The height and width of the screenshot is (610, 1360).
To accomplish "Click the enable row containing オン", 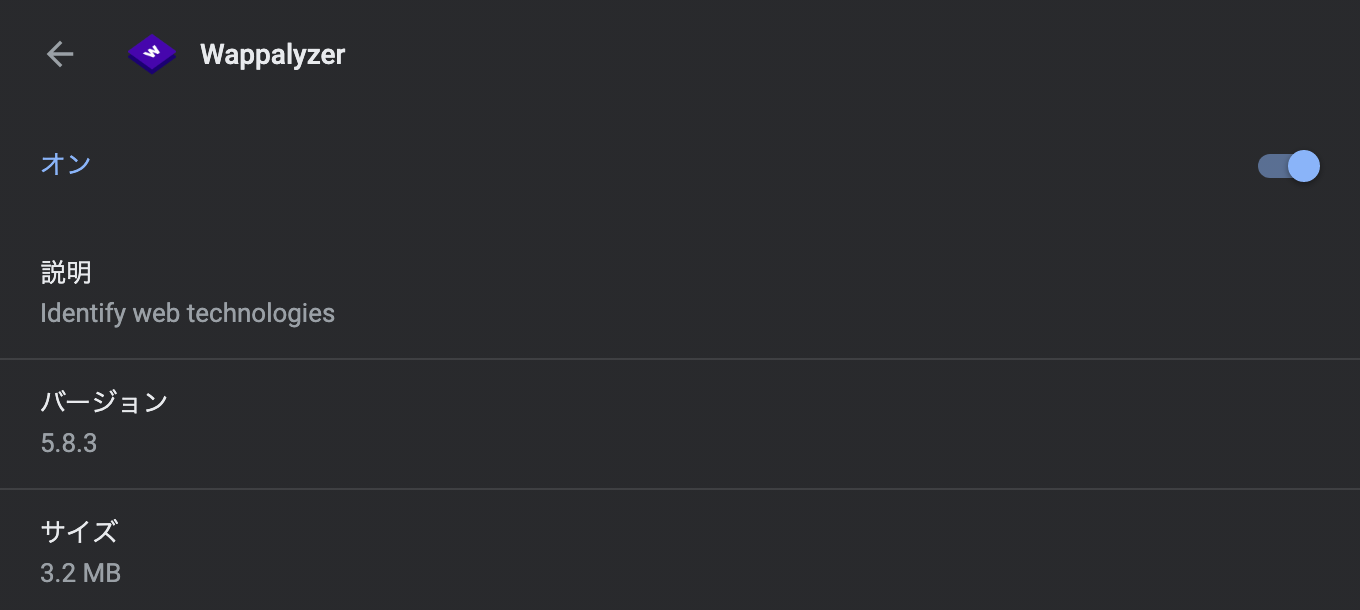I will pyautogui.click(x=680, y=164).
